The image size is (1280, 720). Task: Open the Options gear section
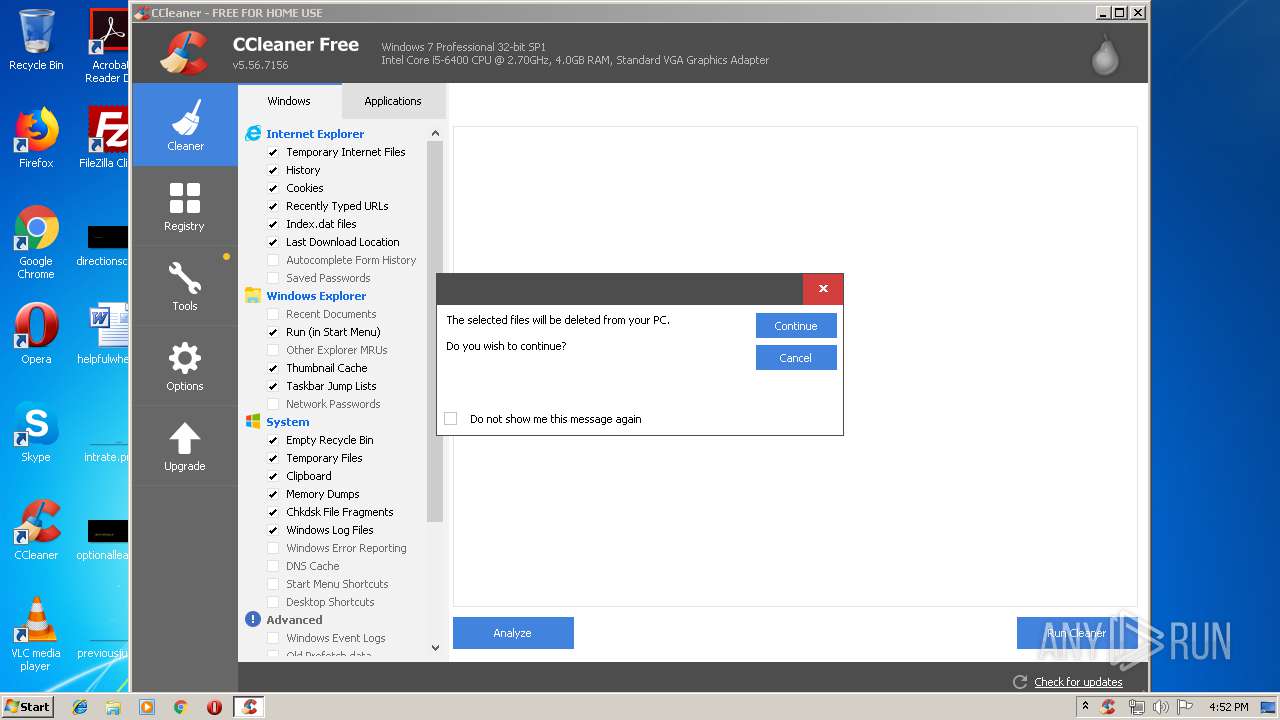click(x=185, y=366)
